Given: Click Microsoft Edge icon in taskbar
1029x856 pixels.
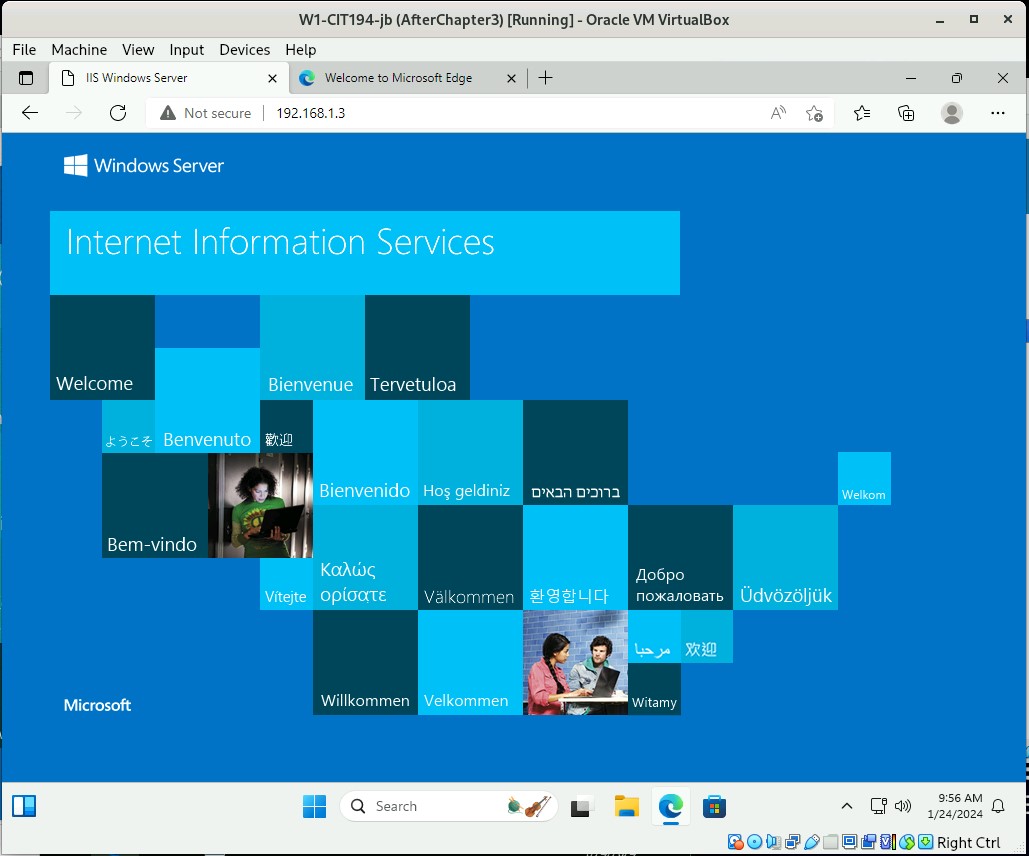Looking at the screenshot, I should [x=670, y=806].
